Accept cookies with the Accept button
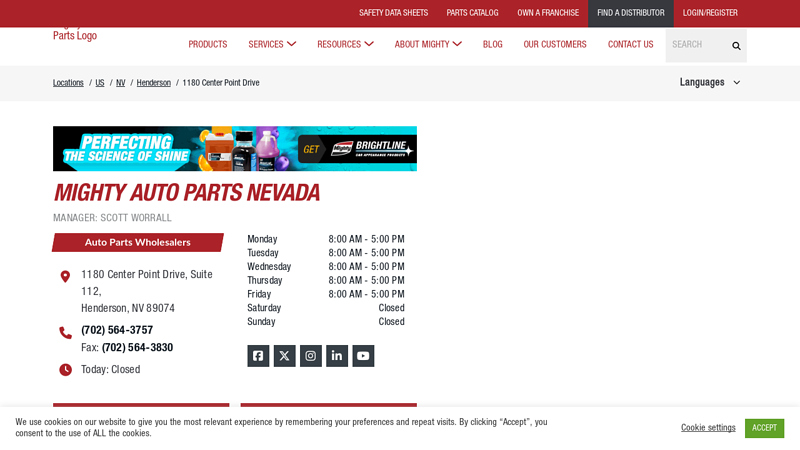 tap(764, 428)
